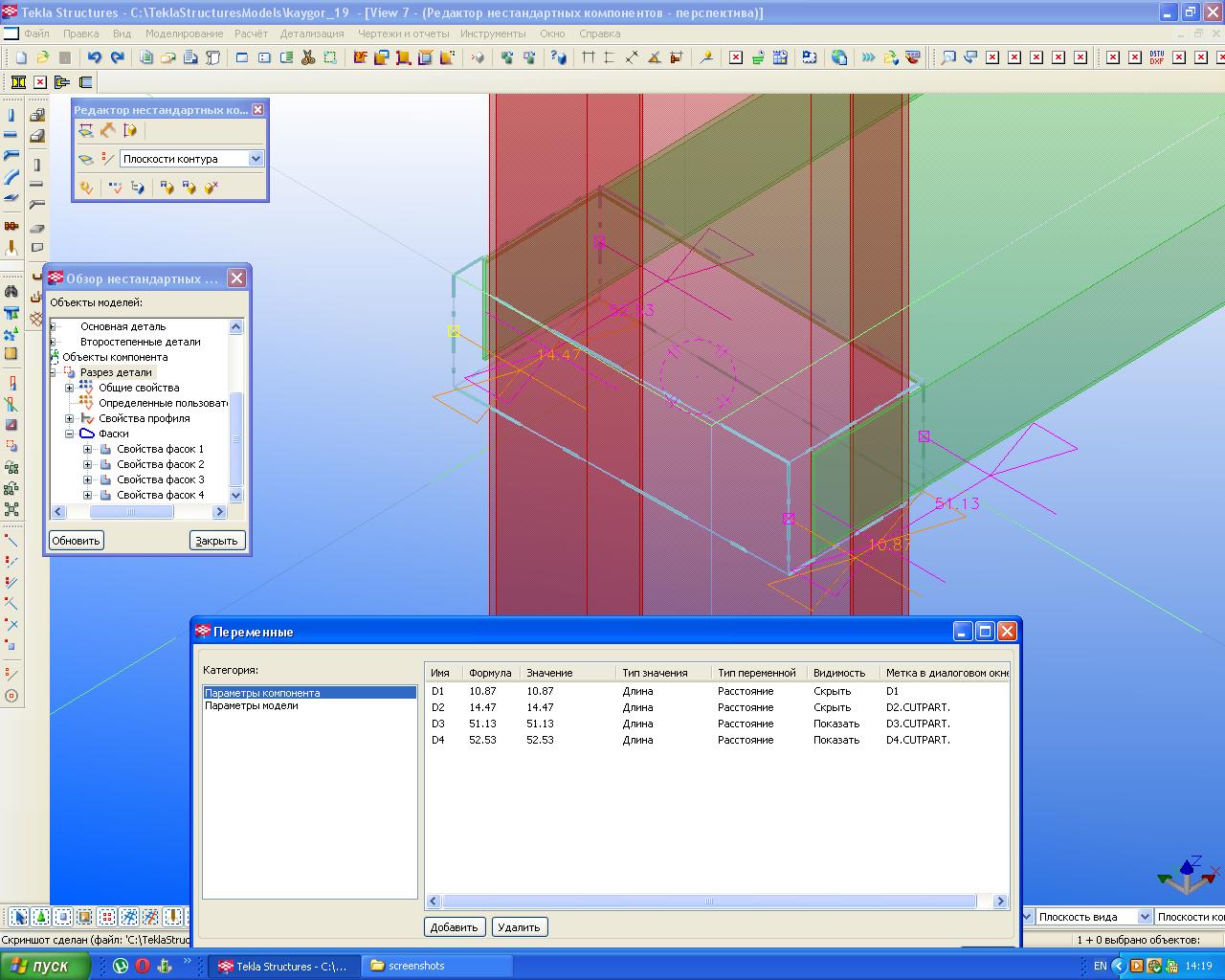Toggle the select-all selection switch

[x=19, y=917]
